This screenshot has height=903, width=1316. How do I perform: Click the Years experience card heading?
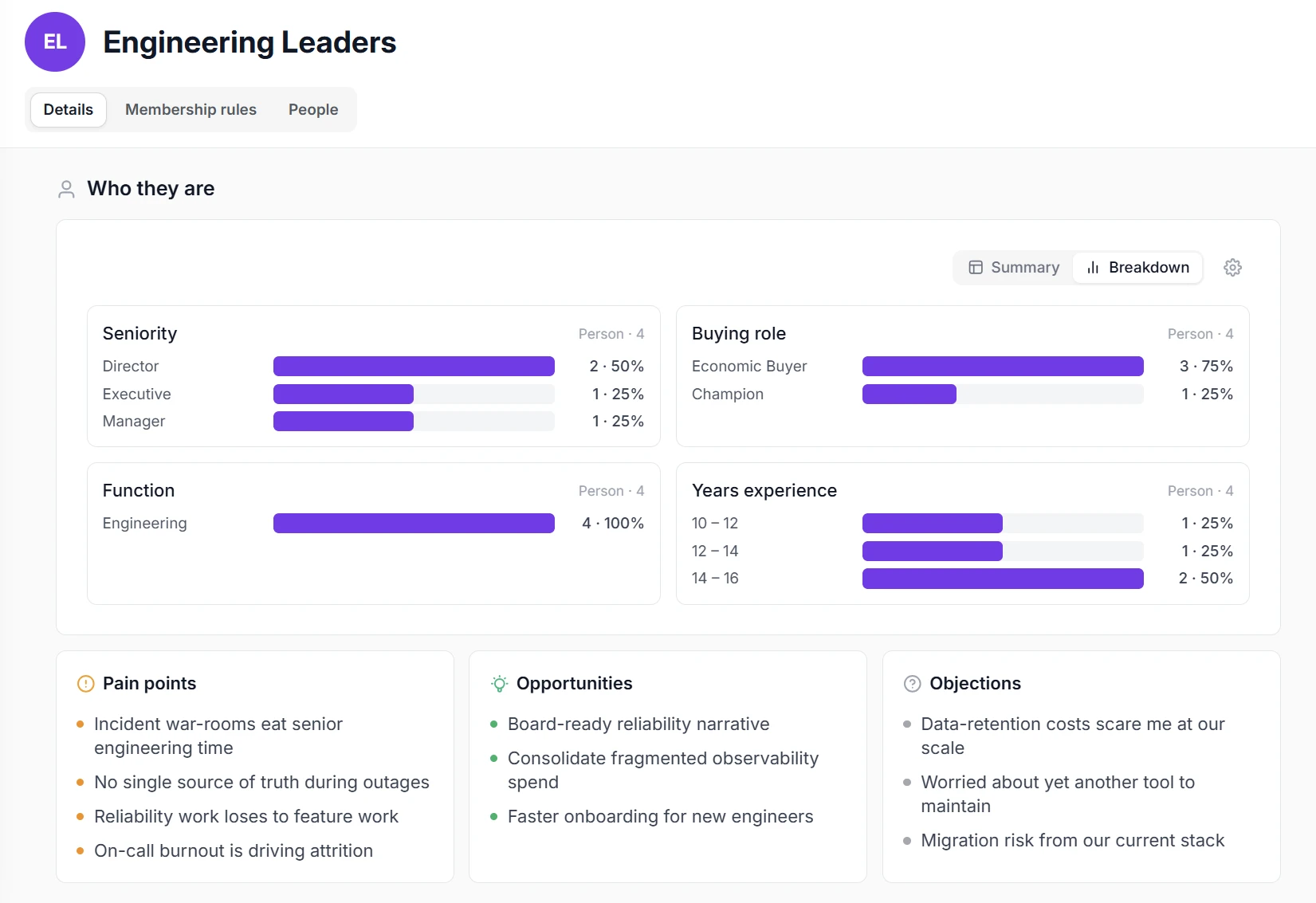pyautogui.click(x=764, y=491)
